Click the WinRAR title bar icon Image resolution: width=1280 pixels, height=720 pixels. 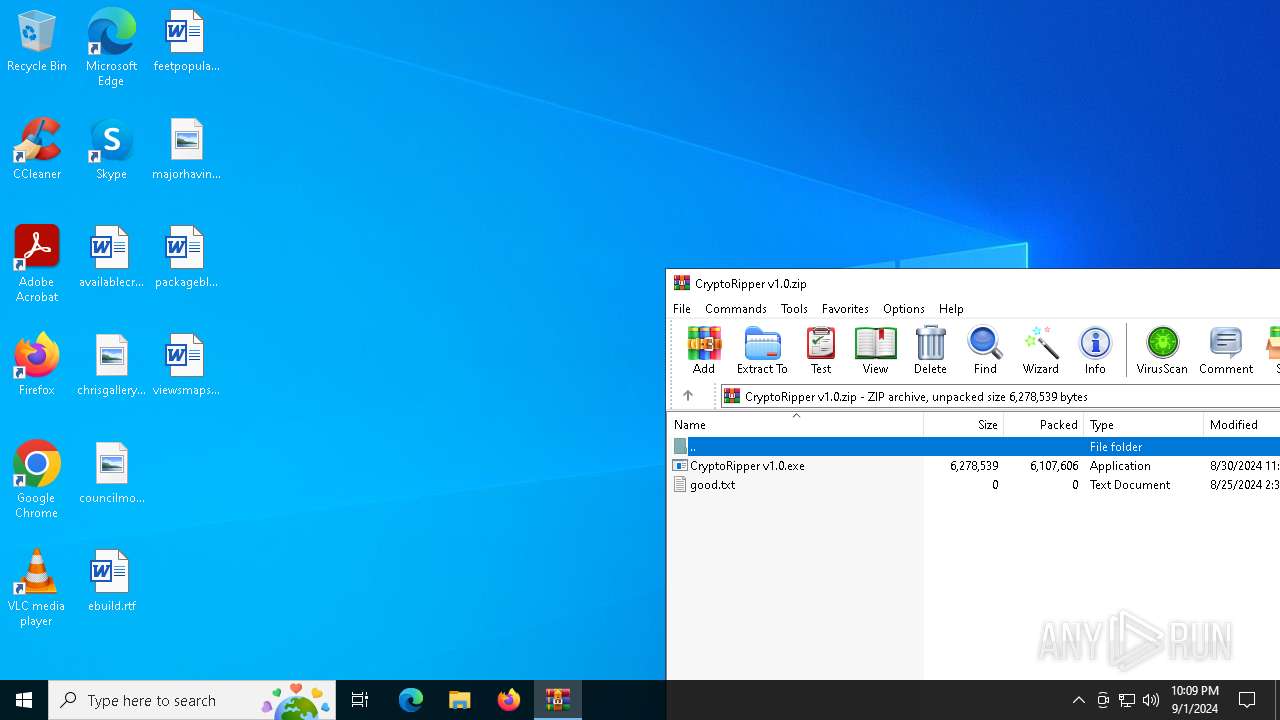click(682, 283)
